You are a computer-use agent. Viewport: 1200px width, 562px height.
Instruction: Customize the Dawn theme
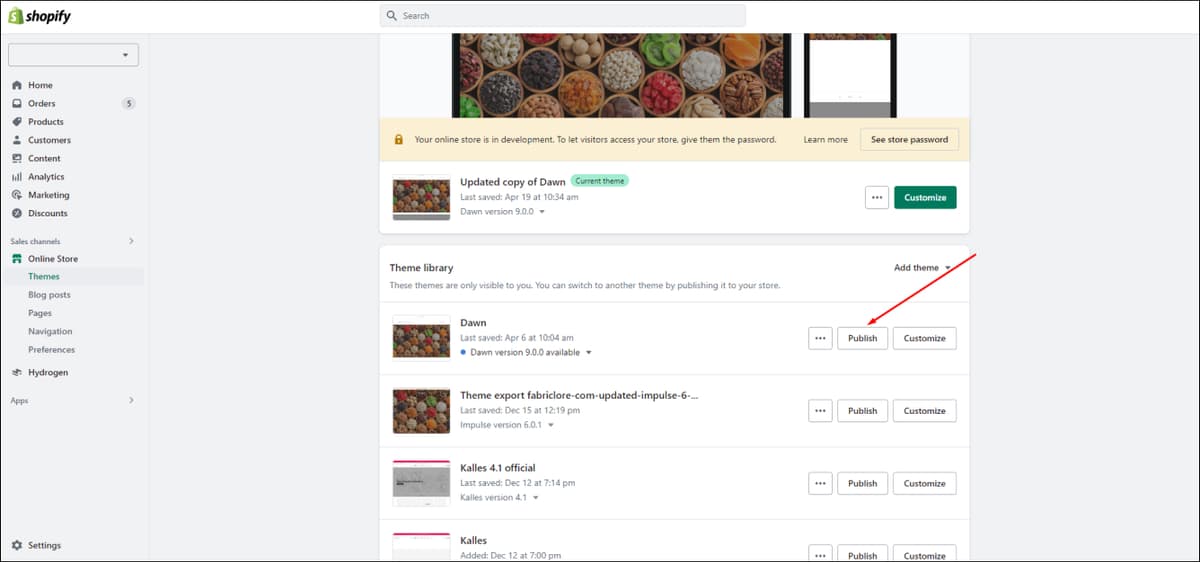925,338
